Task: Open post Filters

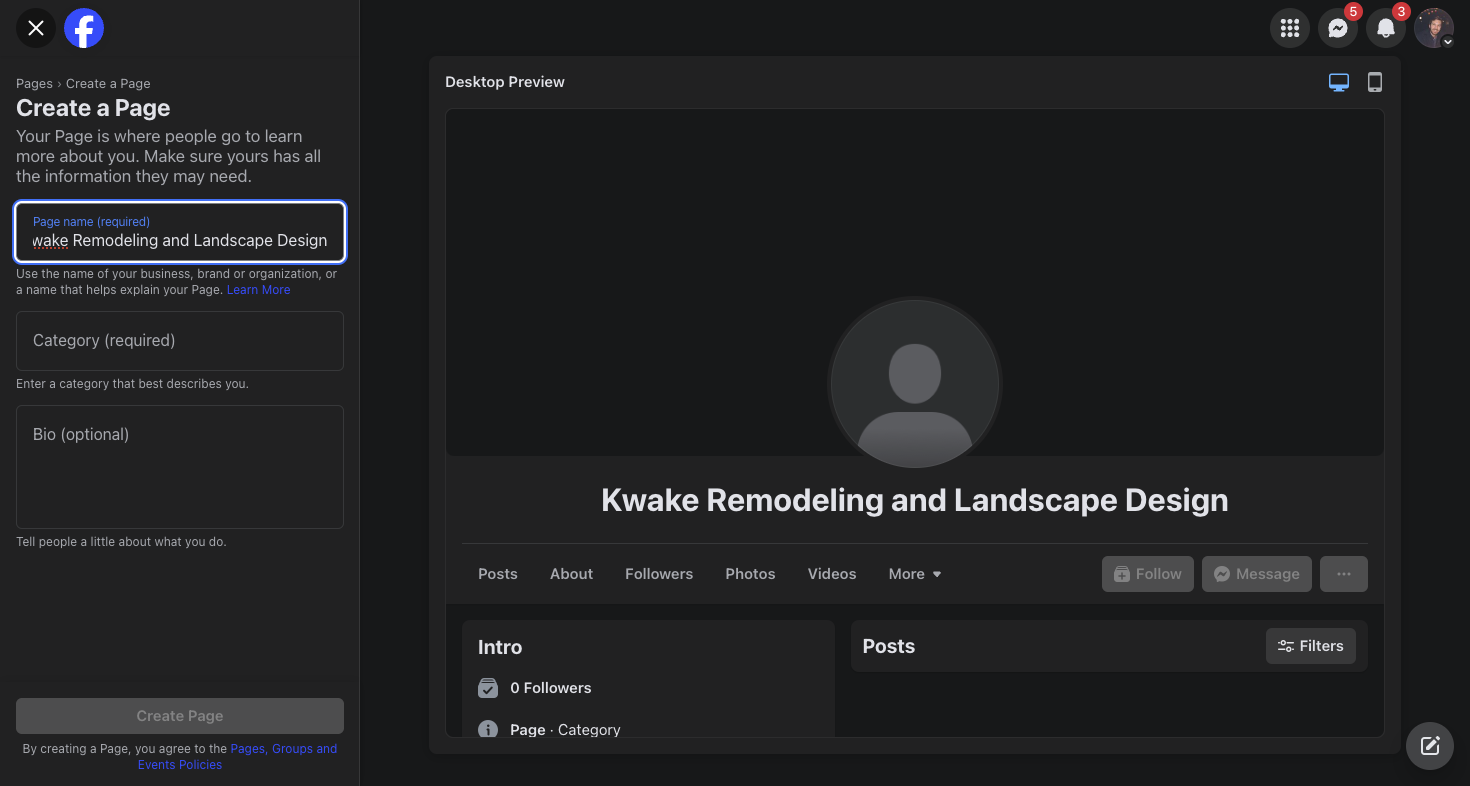Action: [1311, 646]
